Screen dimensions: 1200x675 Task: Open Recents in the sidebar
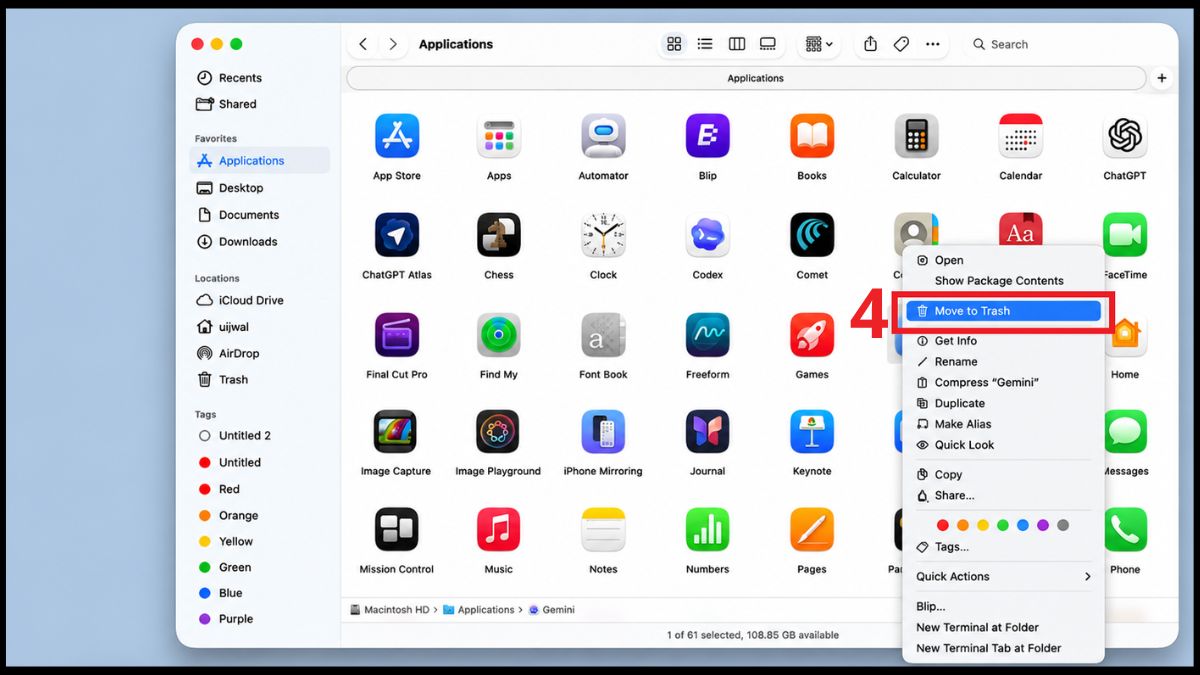(258, 78)
